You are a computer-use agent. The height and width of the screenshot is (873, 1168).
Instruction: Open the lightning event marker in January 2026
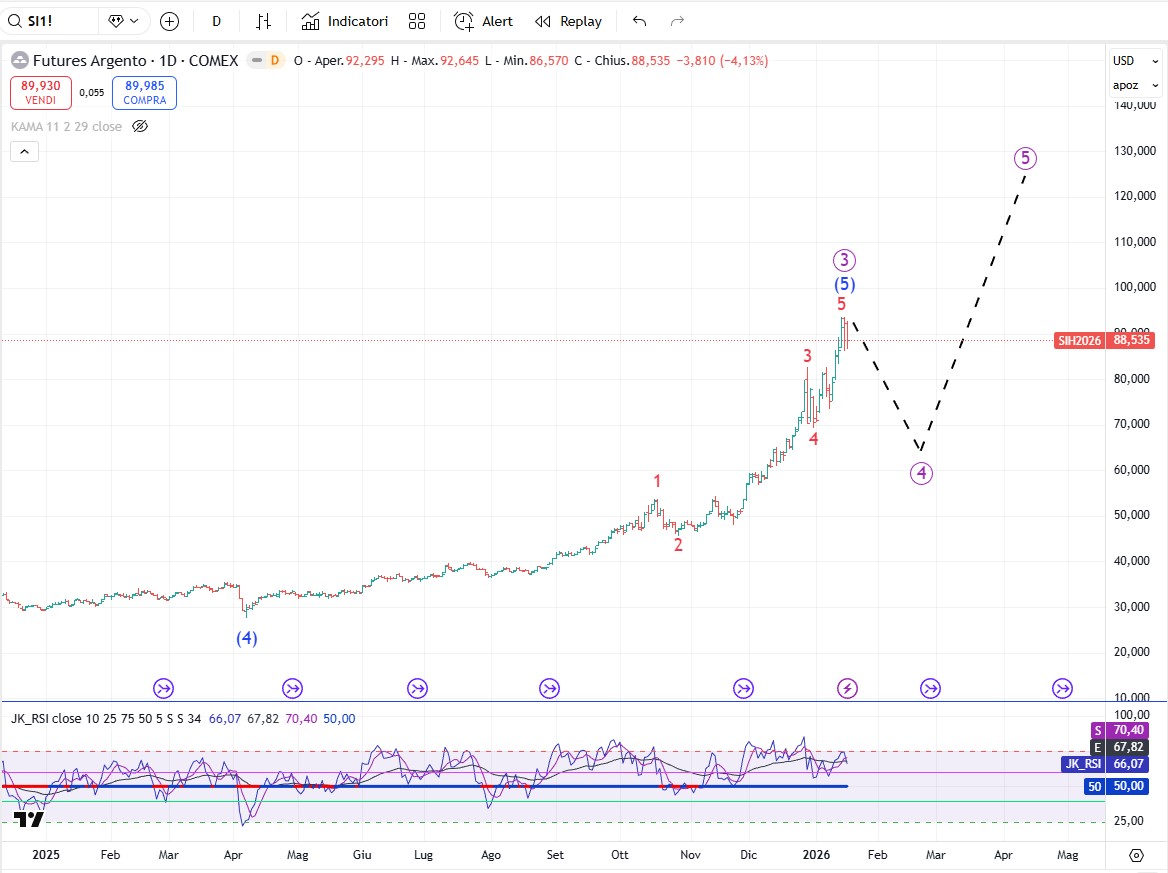(x=847, y=689)
